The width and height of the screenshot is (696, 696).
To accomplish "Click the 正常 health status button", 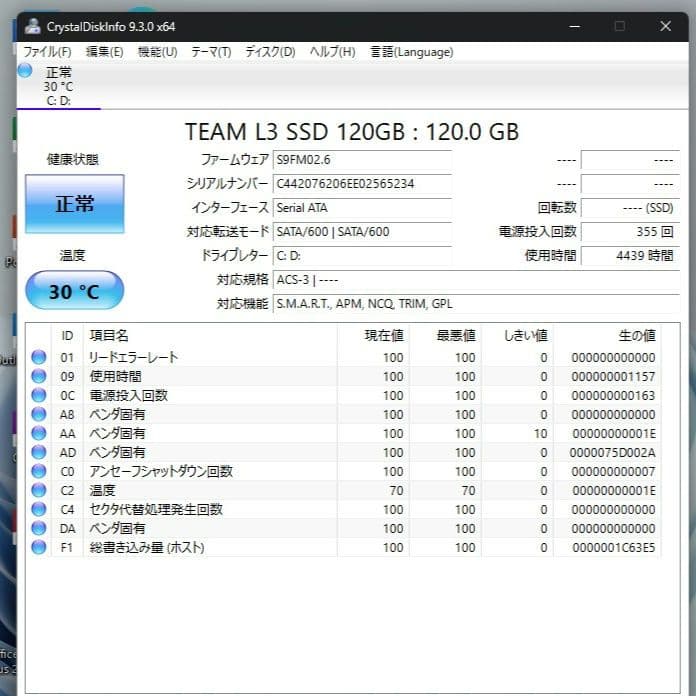I will 75,204.
